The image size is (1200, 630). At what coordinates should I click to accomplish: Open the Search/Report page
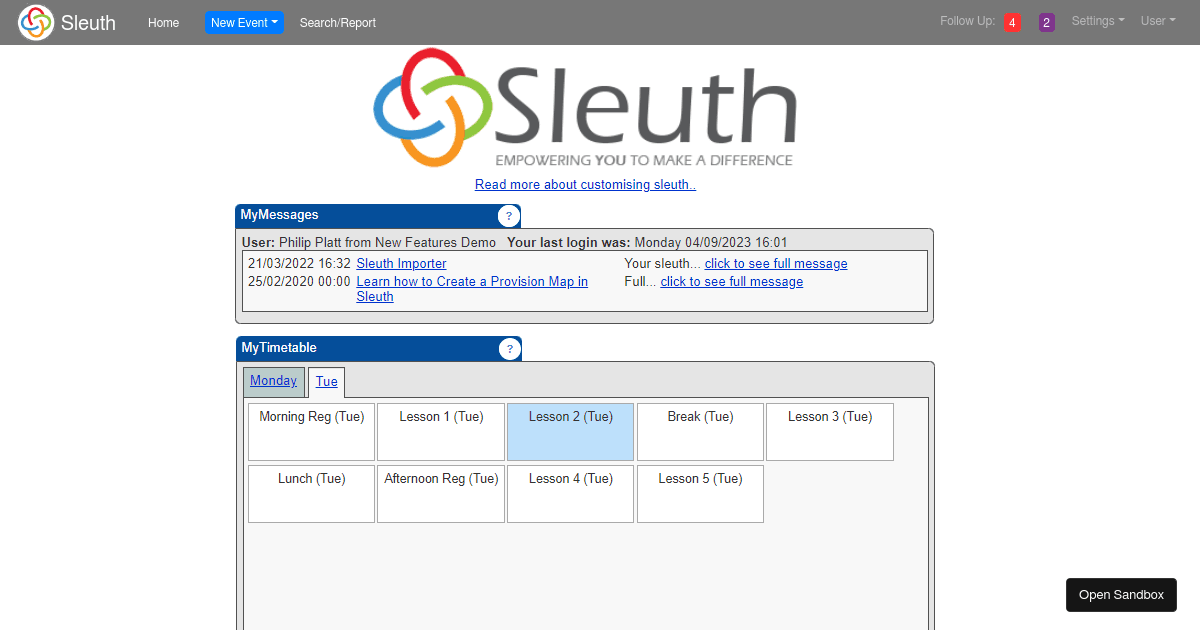[x=337, y=22]
